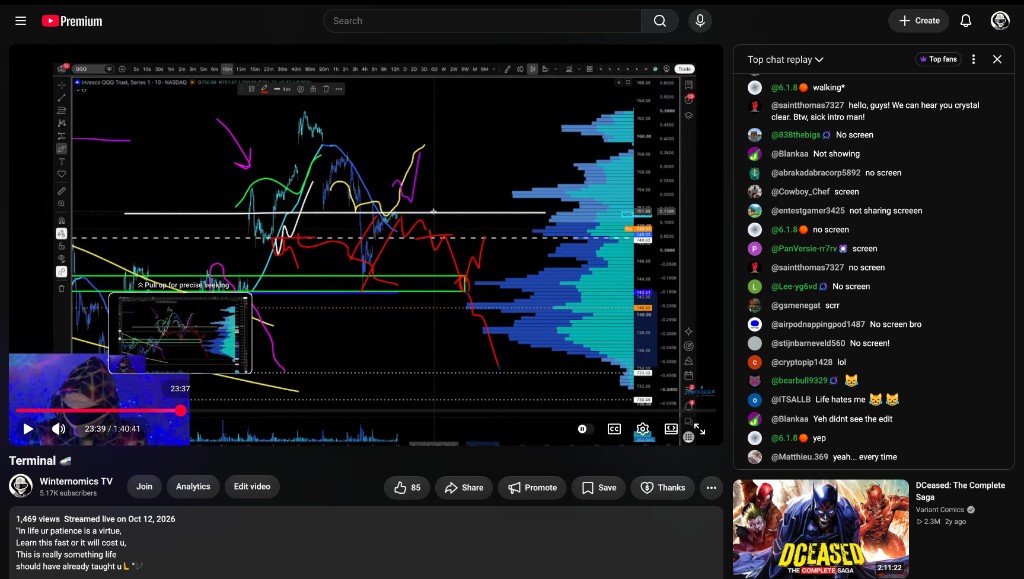The image size is (1024, 579).
Task: Like the video showing 85 likes
Action: (407, 488)
